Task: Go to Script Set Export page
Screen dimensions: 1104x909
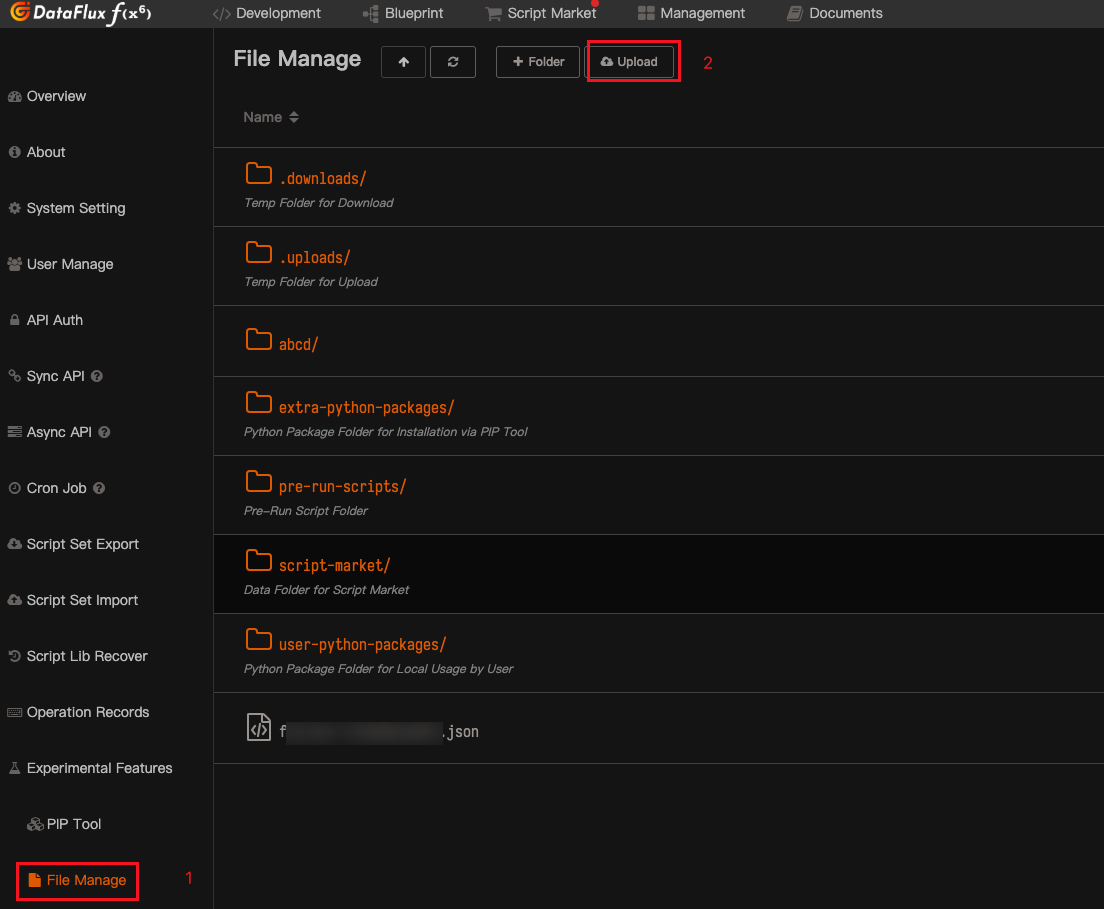Action: coord(82,544)
